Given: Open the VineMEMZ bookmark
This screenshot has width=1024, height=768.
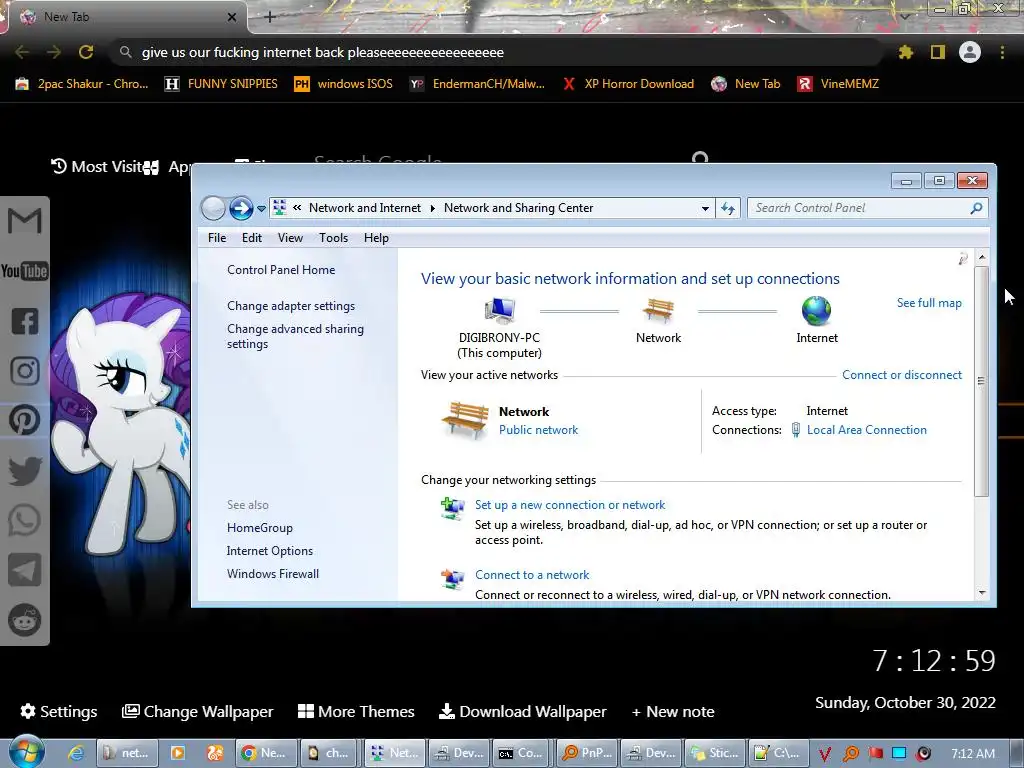Looking at the screenshot, I should point(838,84).
